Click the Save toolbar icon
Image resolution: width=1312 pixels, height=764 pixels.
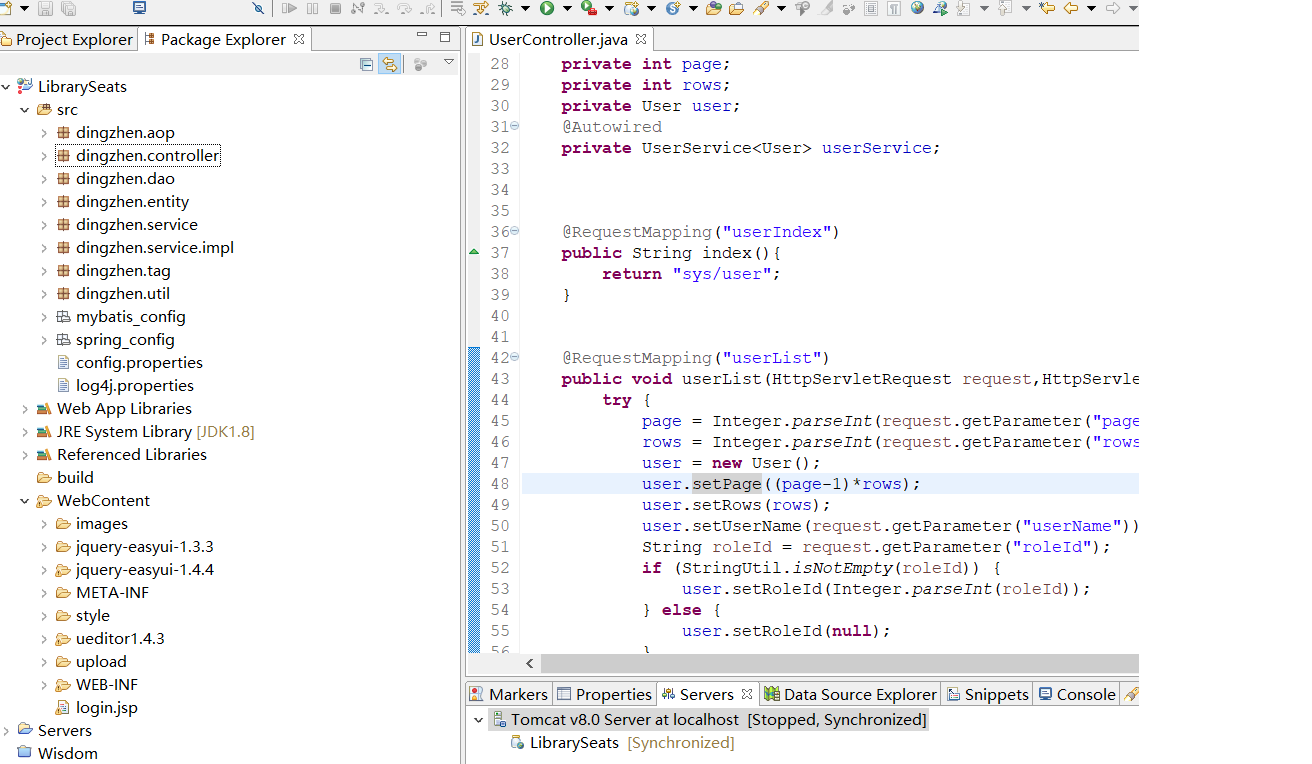[x=45, y=8]
